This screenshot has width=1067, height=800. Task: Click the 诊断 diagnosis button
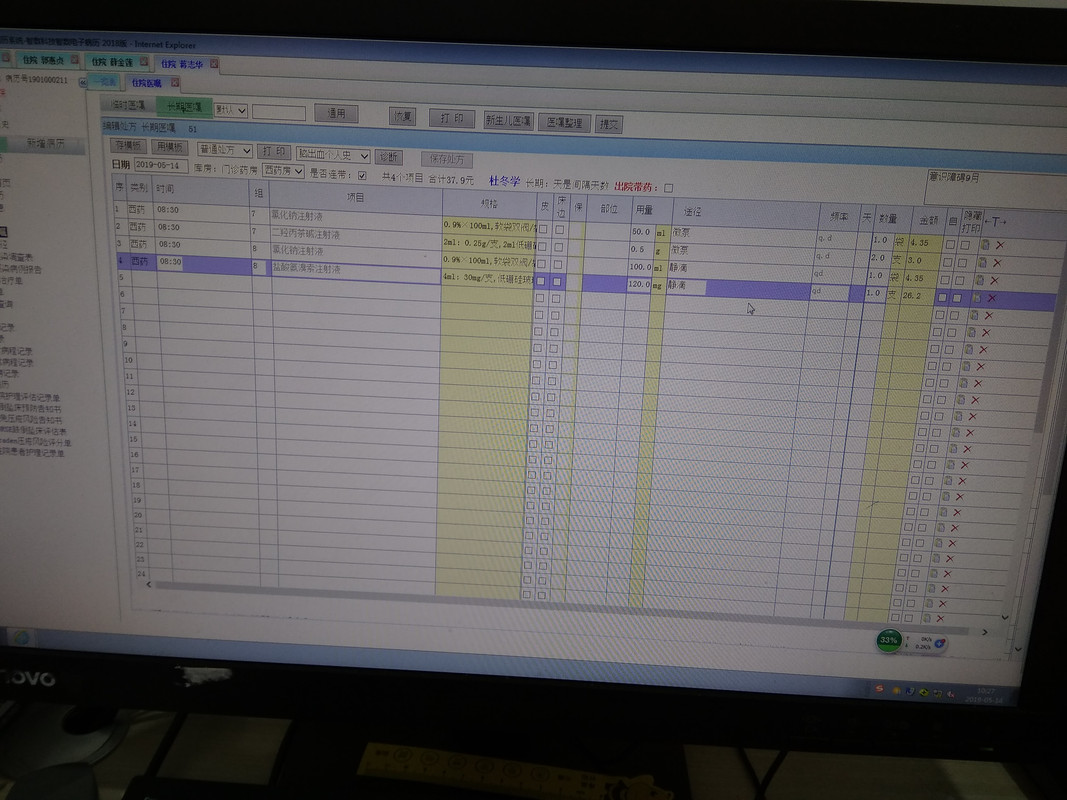click(x=389, y=157)
